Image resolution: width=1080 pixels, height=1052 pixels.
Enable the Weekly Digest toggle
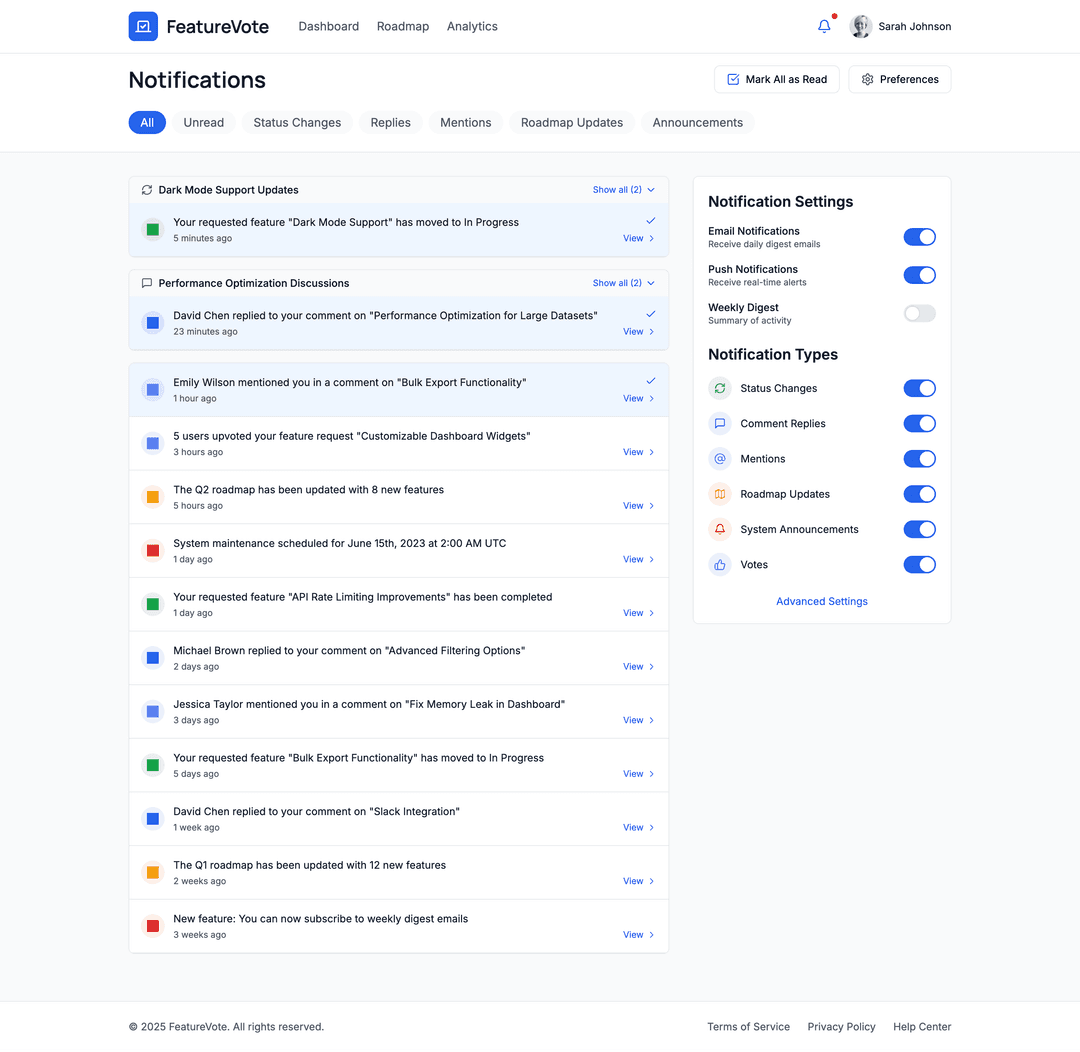tap(919, 313)
